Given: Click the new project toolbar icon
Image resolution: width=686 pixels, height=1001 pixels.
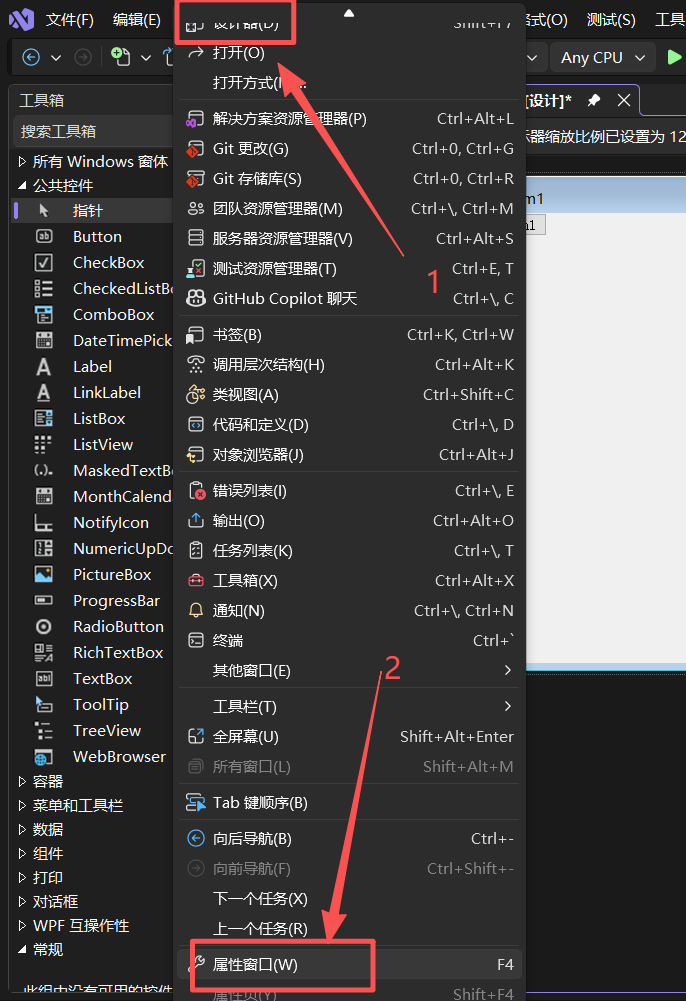Looking at the screenshot, I should click(x=120, y=57).
